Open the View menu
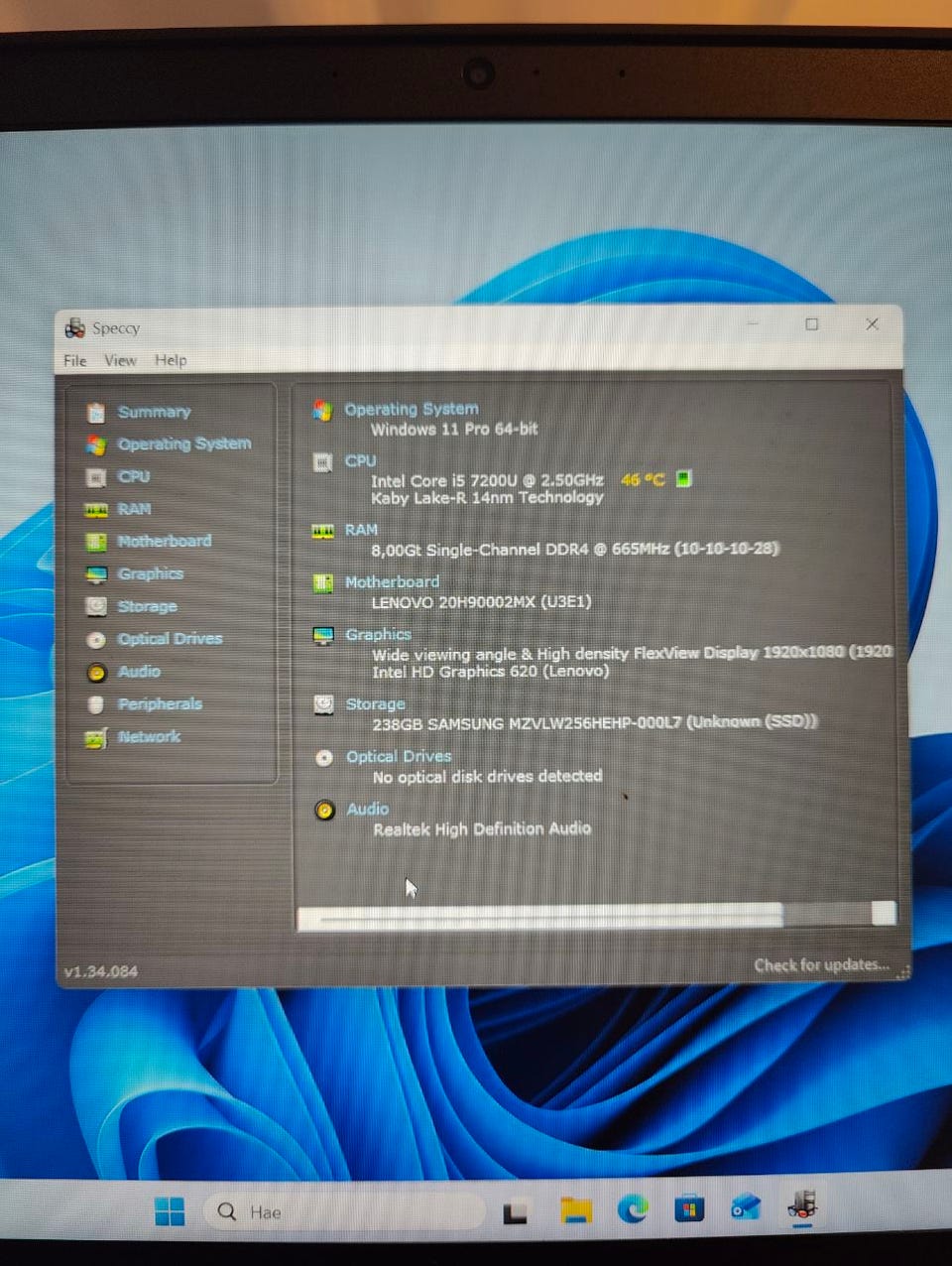 click(x=121, y=360)
